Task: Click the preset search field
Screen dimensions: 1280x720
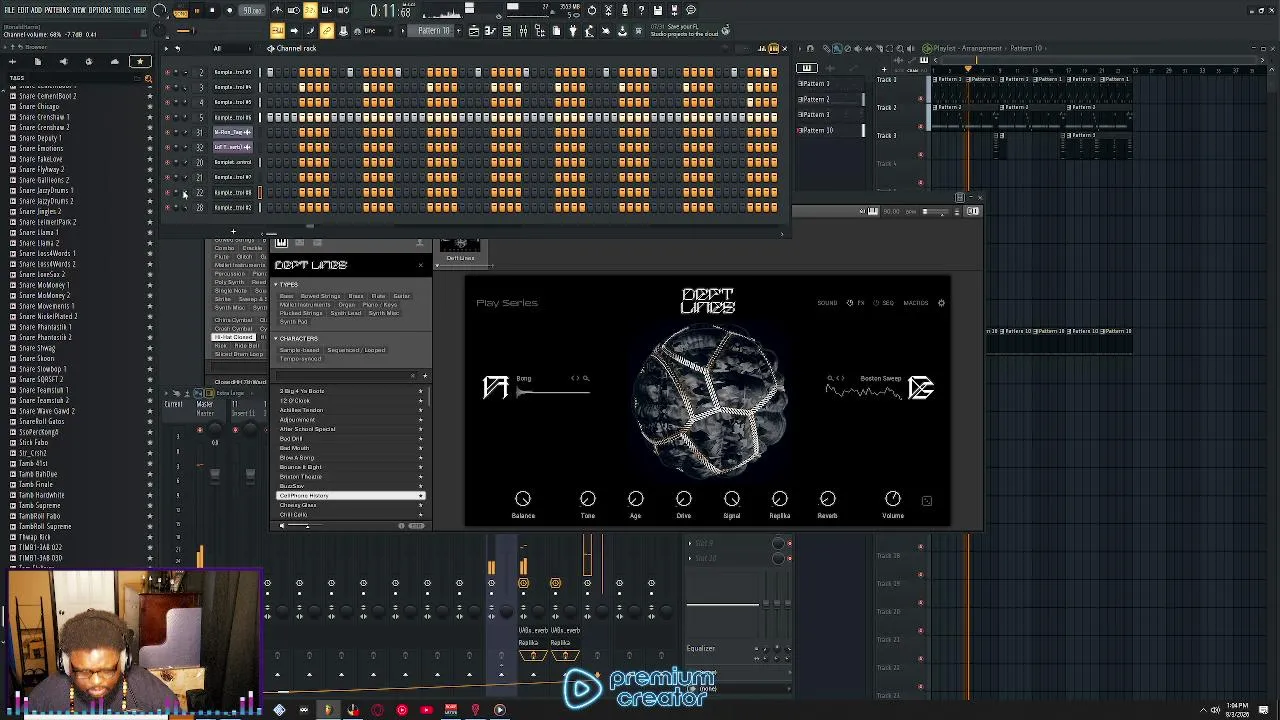Action: pos(345,376)
